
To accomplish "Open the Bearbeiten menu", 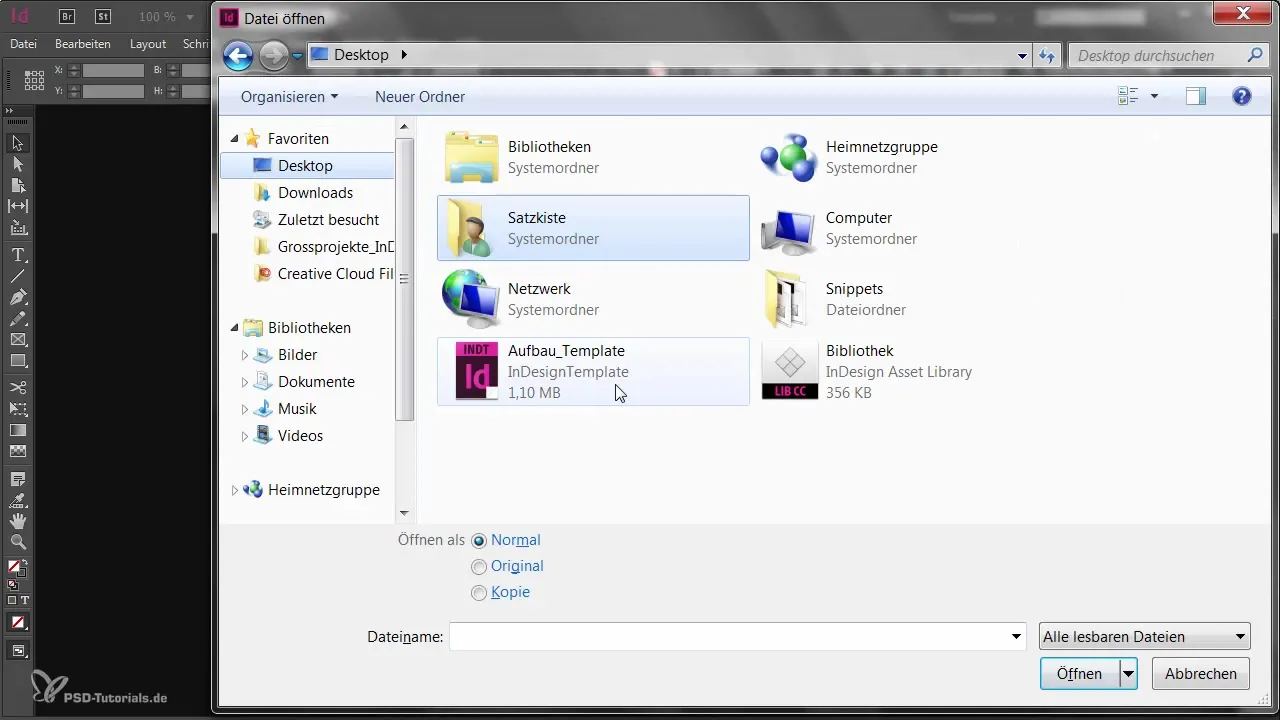I will 84,44.
